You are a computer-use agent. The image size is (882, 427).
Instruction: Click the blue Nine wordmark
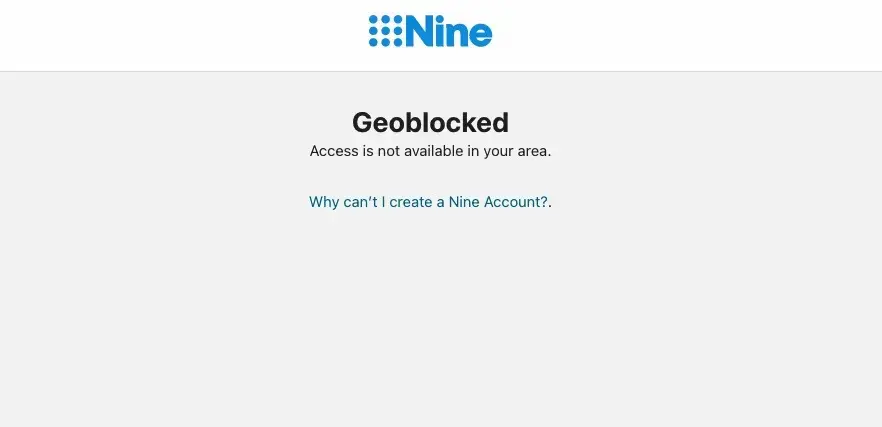pyautogui.click(x=448, y=32)
